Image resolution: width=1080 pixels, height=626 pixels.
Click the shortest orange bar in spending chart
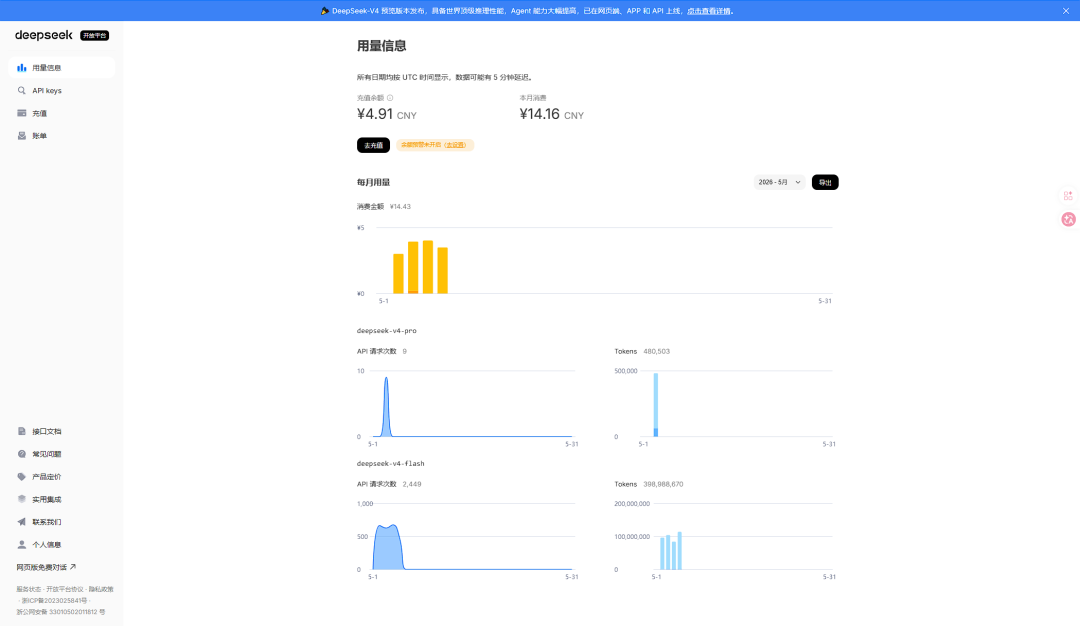click(398, 274)
